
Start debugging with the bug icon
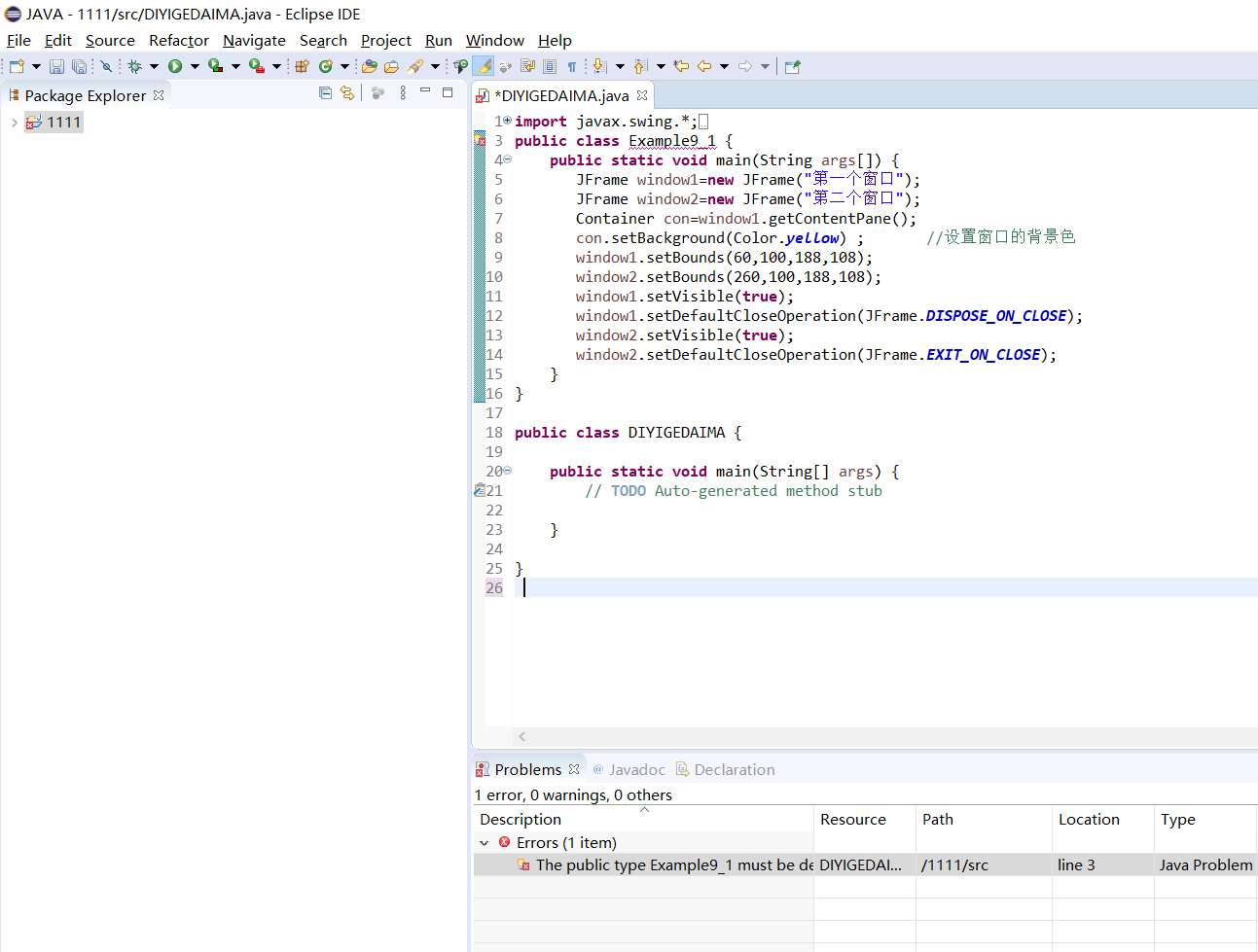pyautogui.click(x=134, y=66)
